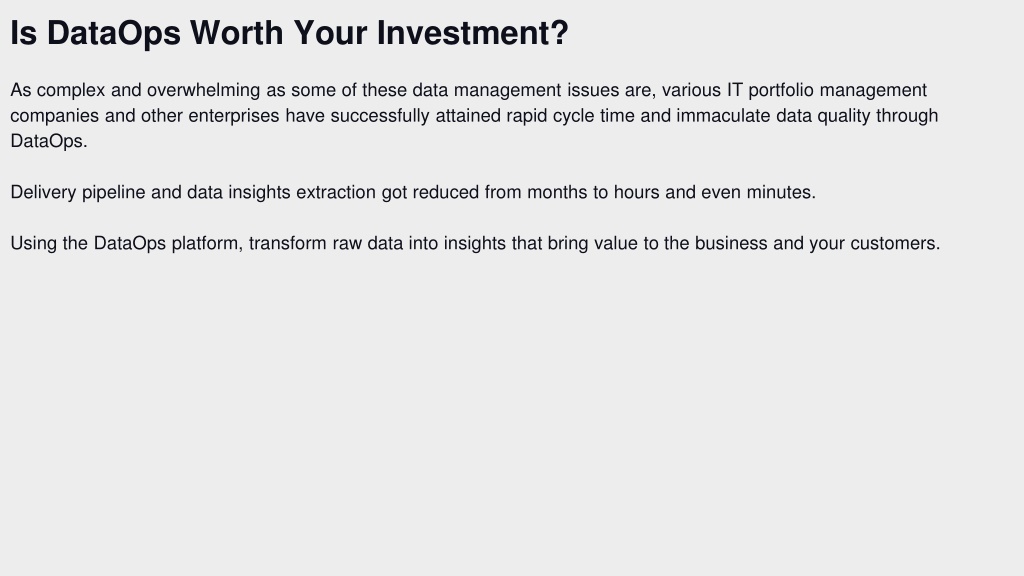Click the word 'minutes'
Screen dimensions: 1024x576
(779, 193)
